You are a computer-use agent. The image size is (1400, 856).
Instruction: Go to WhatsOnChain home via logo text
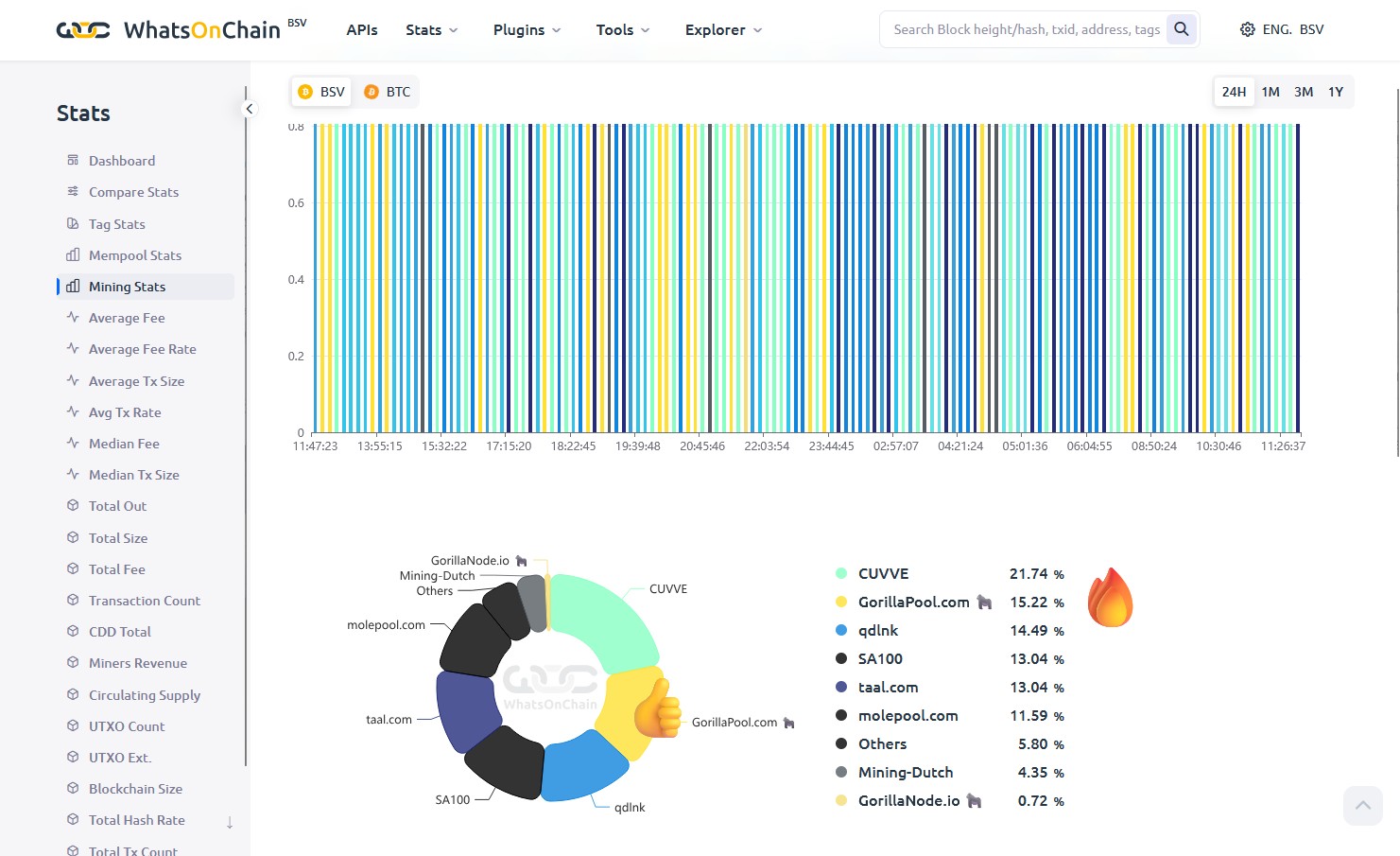pos(202,30)
